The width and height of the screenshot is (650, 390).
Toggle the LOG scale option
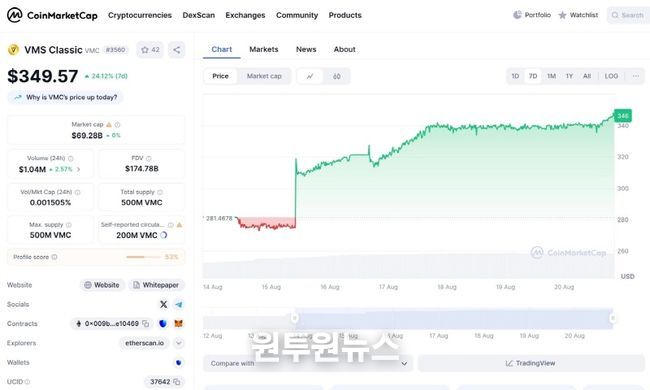(x=611, y=76)
